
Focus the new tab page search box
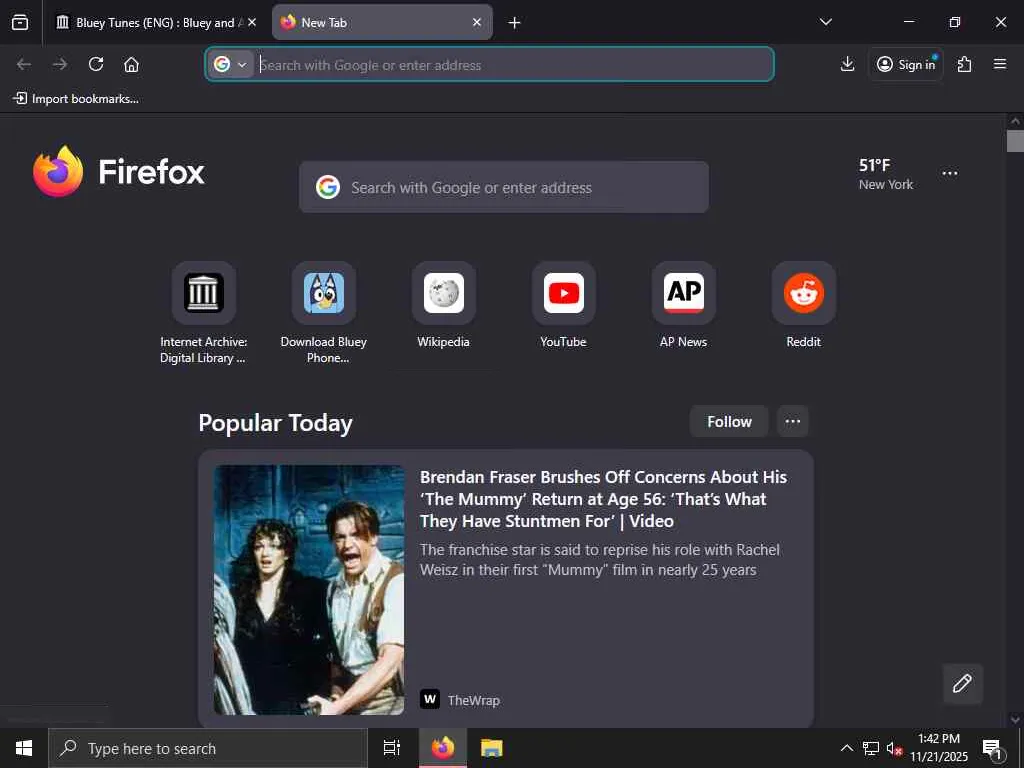504,187
